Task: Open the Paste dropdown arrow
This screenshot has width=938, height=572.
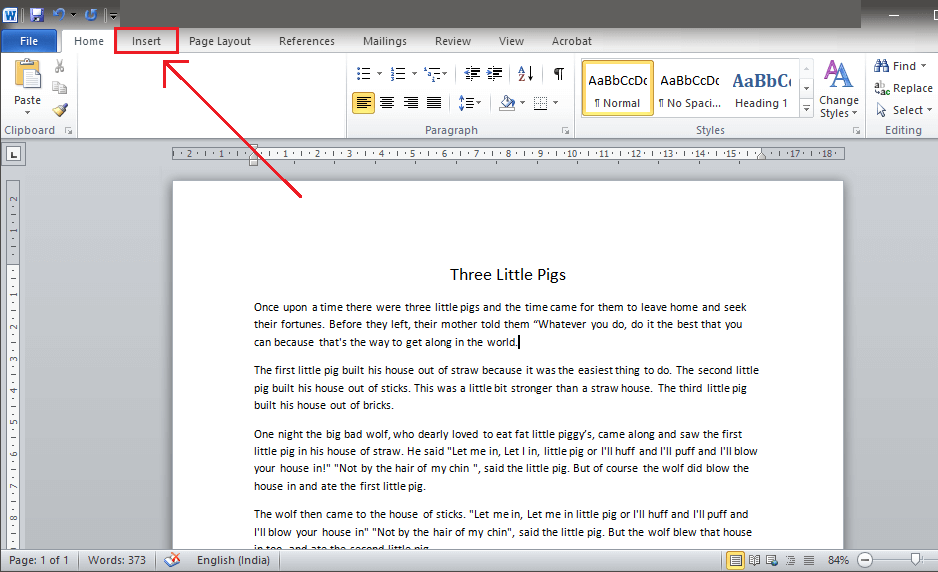Action: (28, 113)
